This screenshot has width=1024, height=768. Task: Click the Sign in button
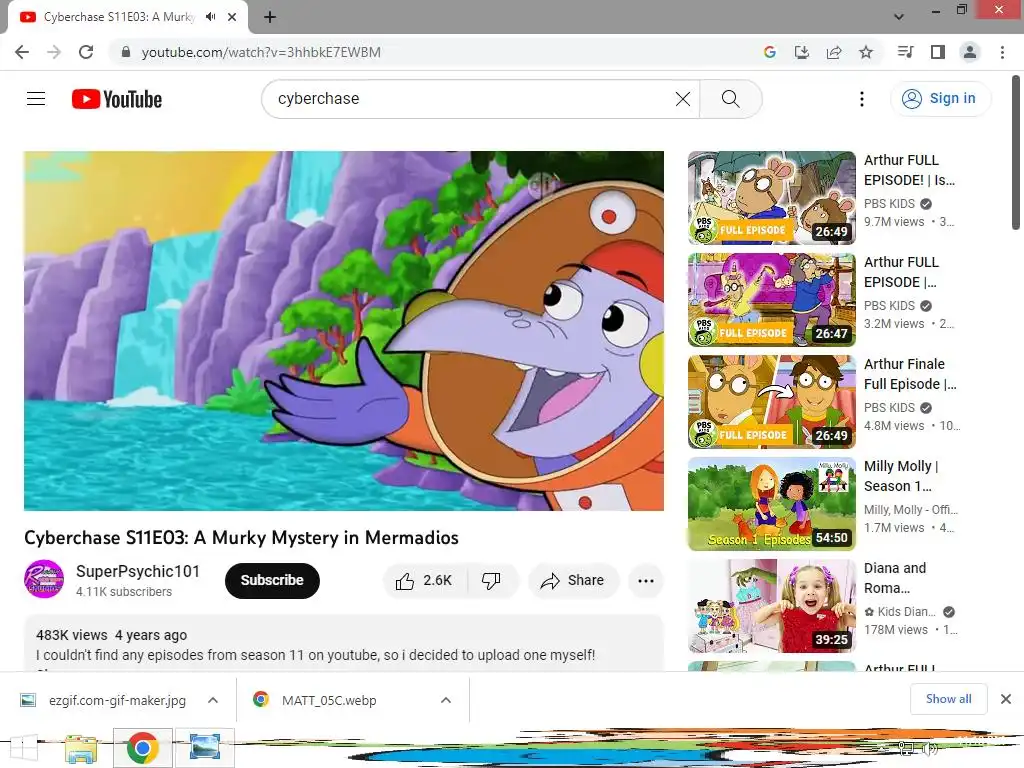tap(940, 99)
